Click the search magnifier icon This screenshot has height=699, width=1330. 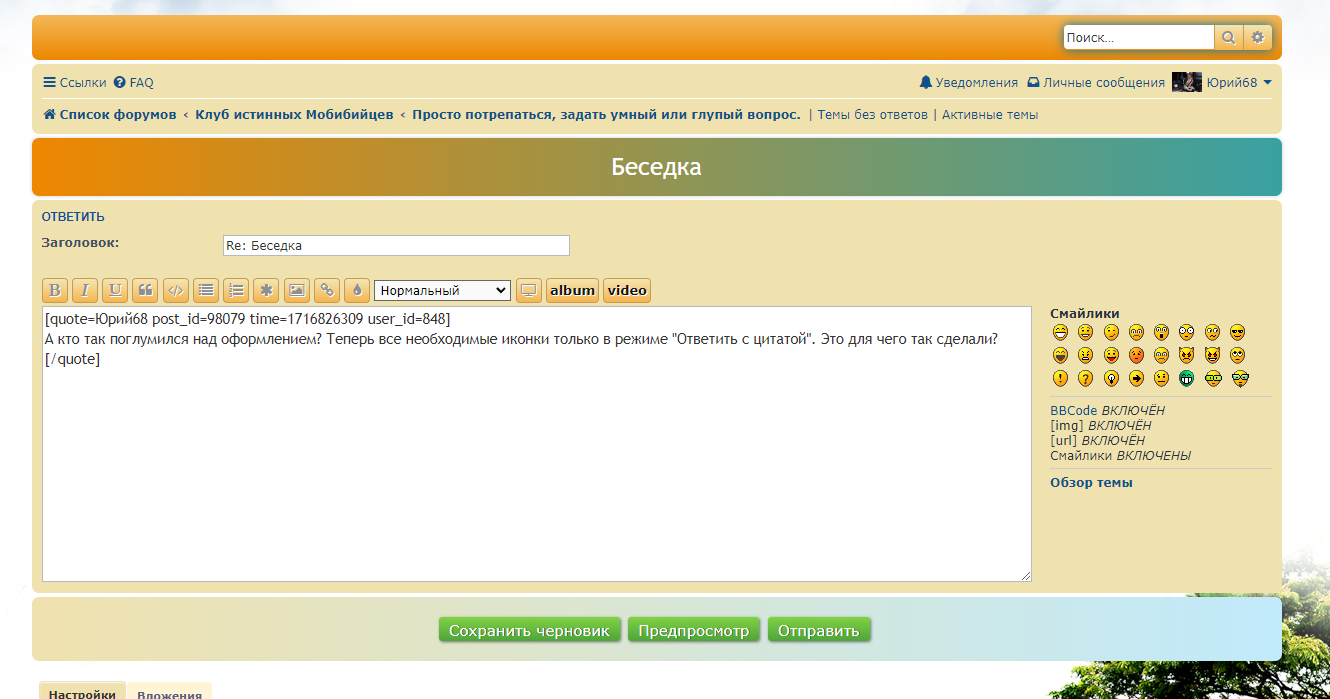tap(1228, 38)
